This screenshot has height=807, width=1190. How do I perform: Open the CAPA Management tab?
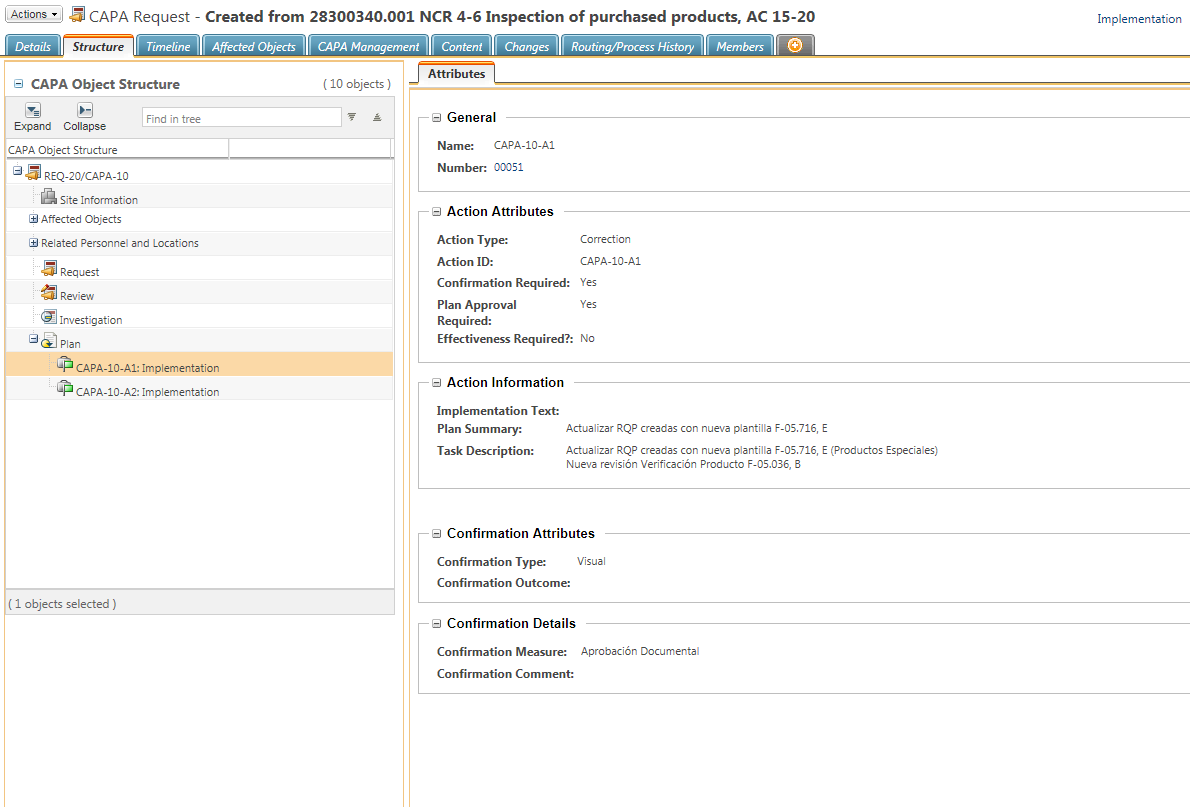pyautogui.click(x=368, y=47)
